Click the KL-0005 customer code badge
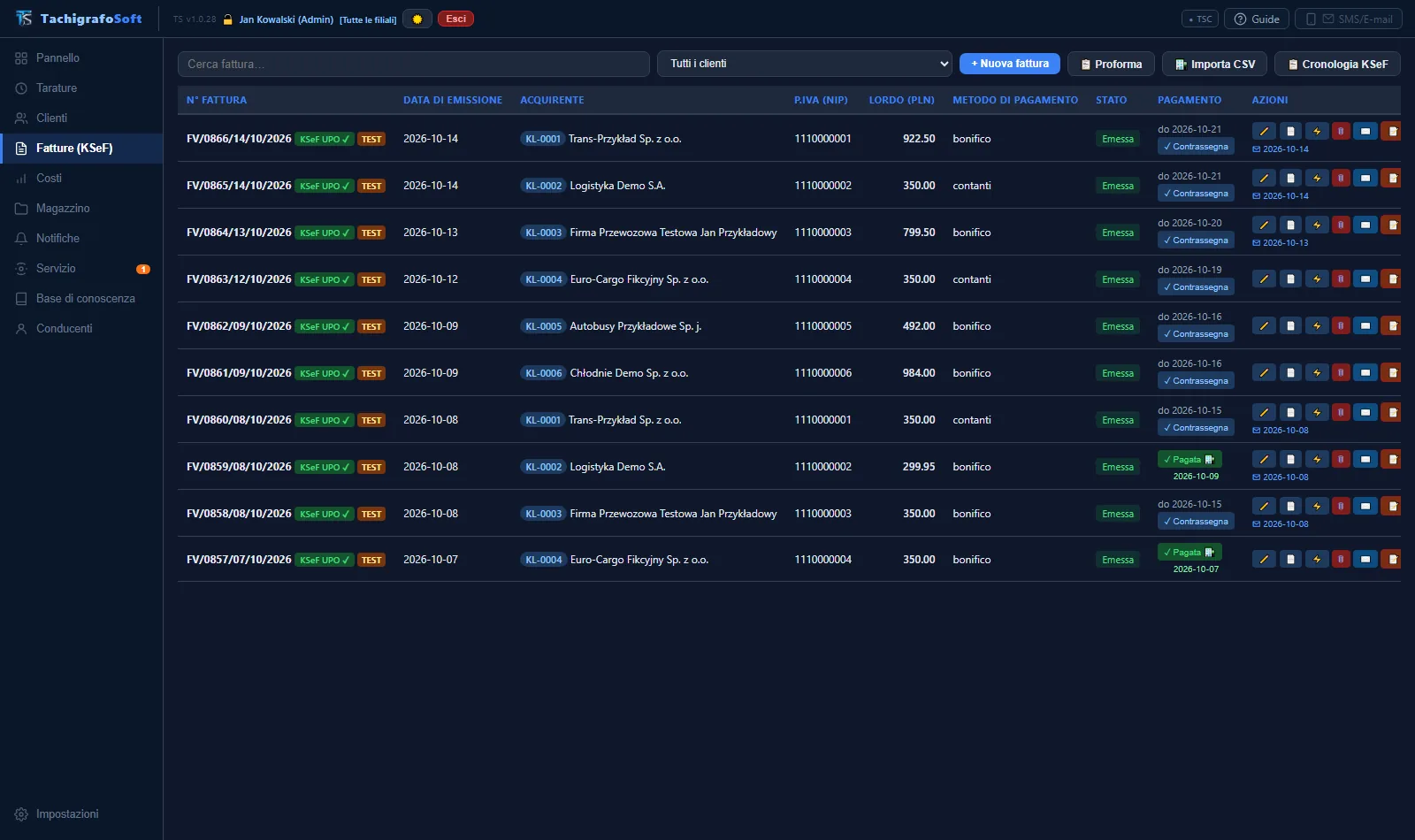Screen dimensions: 1415x840 pos(543,326)
